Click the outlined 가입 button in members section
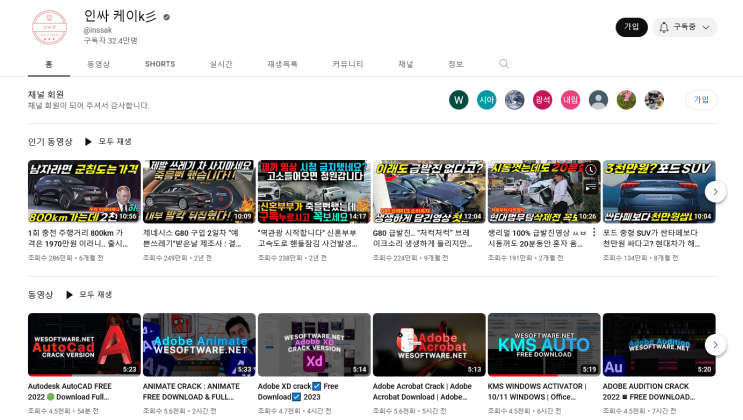The image size is (743, 420). click(x=701, y=100)
